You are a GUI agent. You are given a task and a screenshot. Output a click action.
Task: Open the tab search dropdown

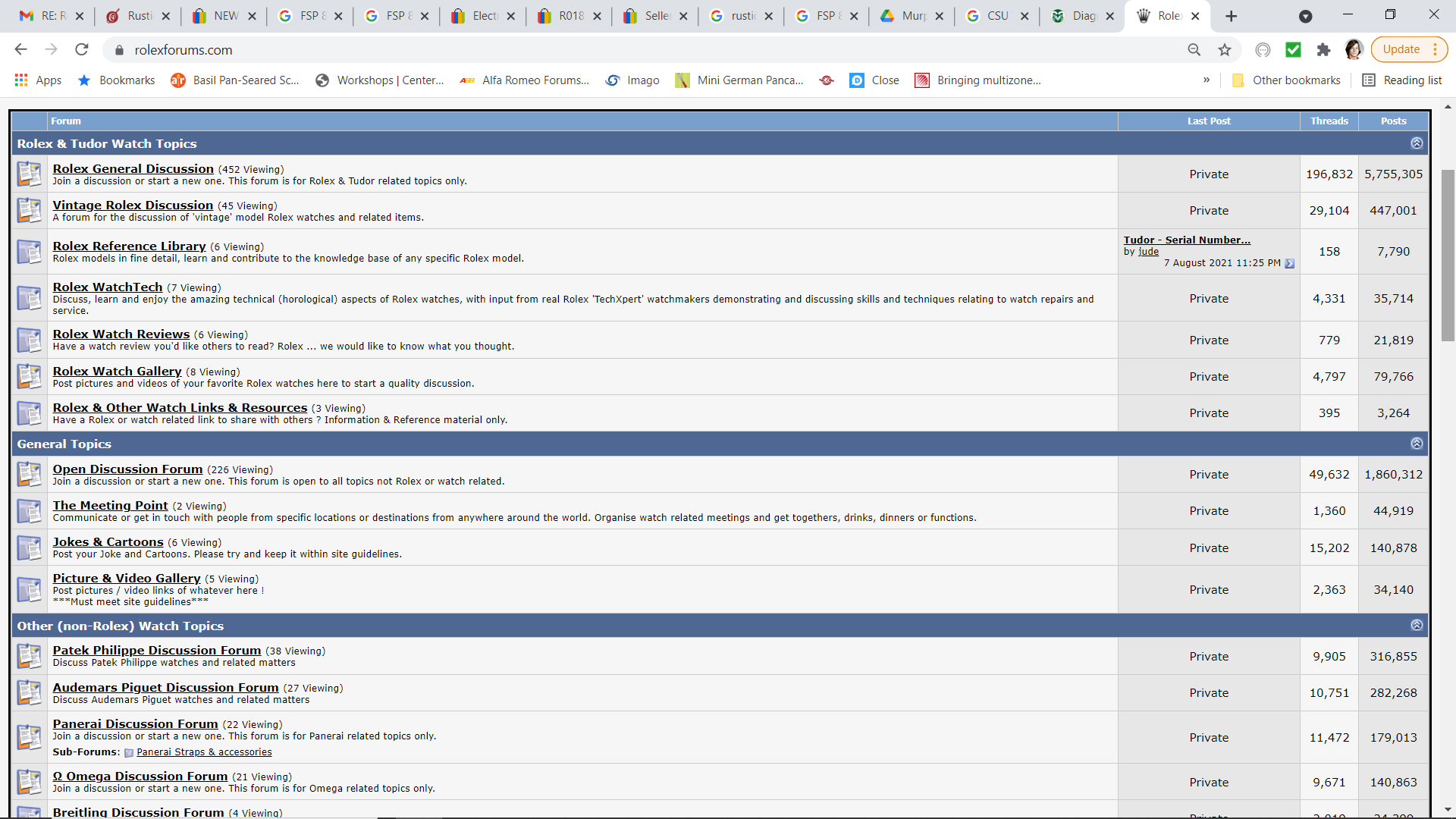pos(1306,16)
